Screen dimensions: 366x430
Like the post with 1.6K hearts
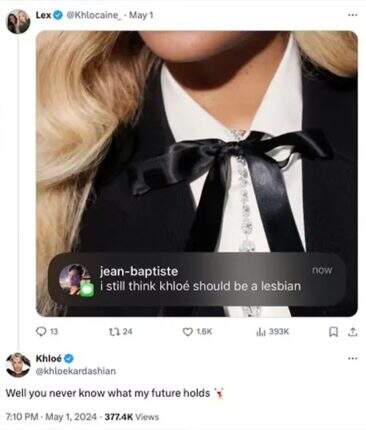(188, 331)
